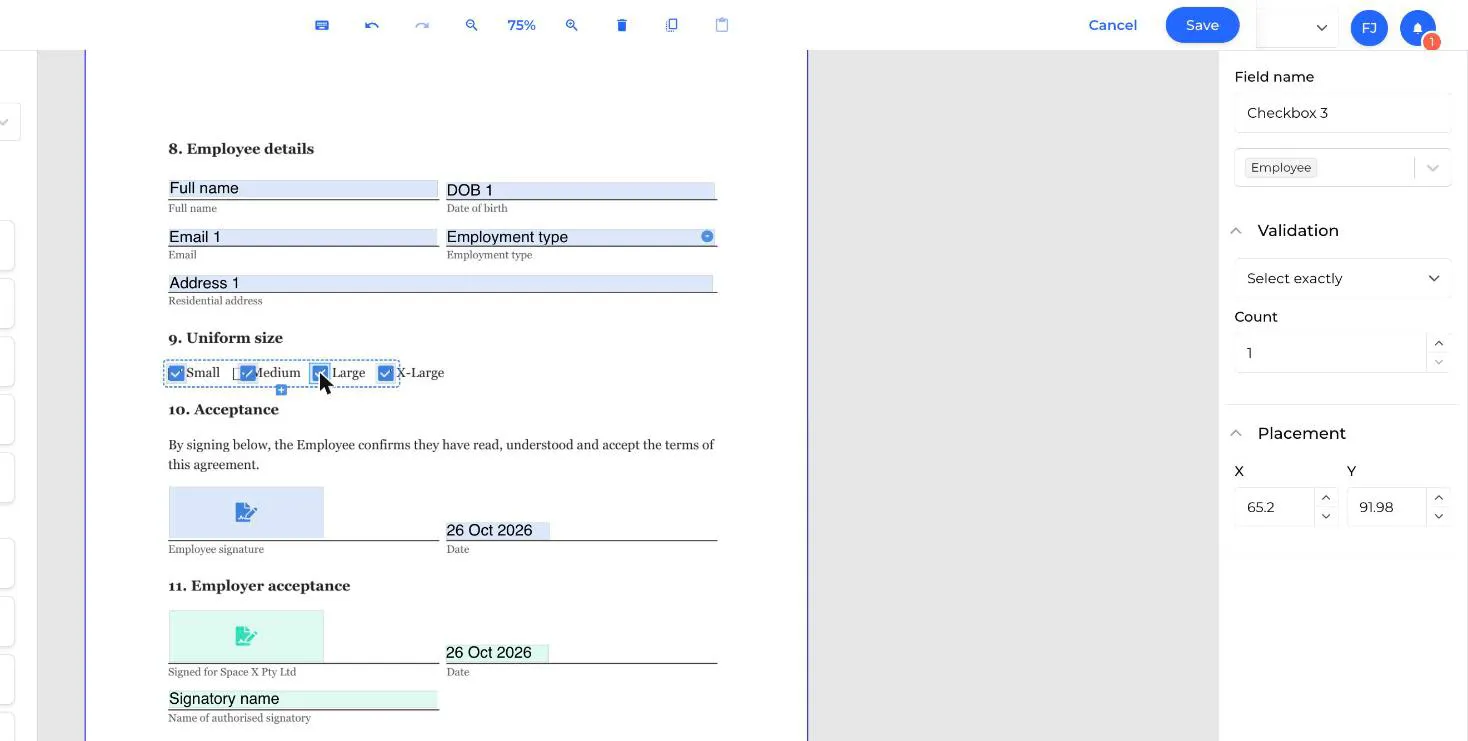Open the Employment type dropdown field
Image resolution: width=1468 pixels, height=741 pixels.
[580, 237]
